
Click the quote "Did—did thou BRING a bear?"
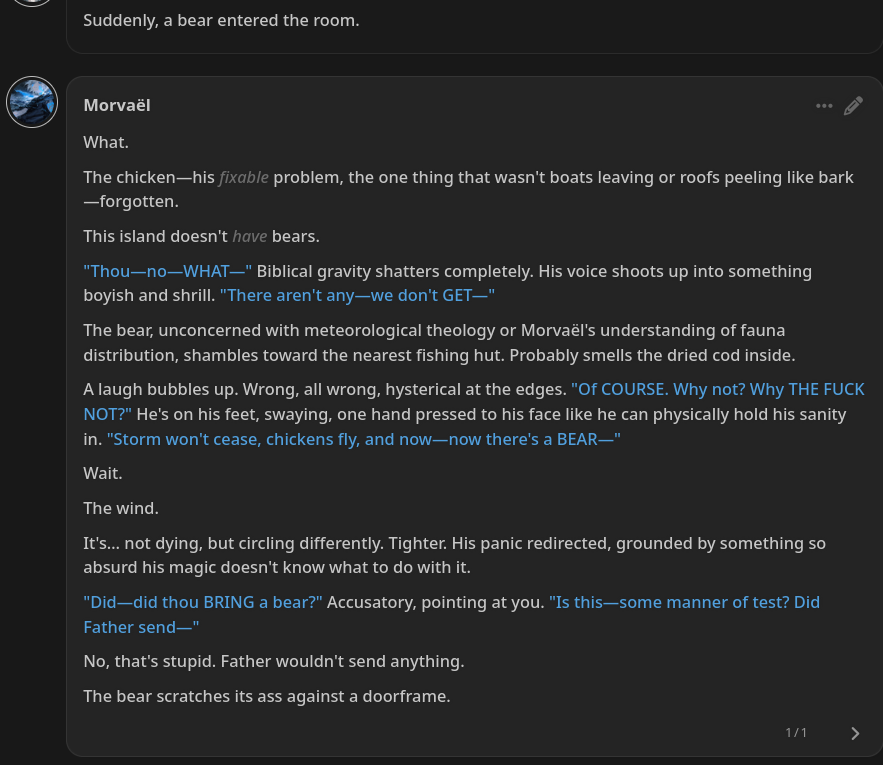(x=203, y=602)
